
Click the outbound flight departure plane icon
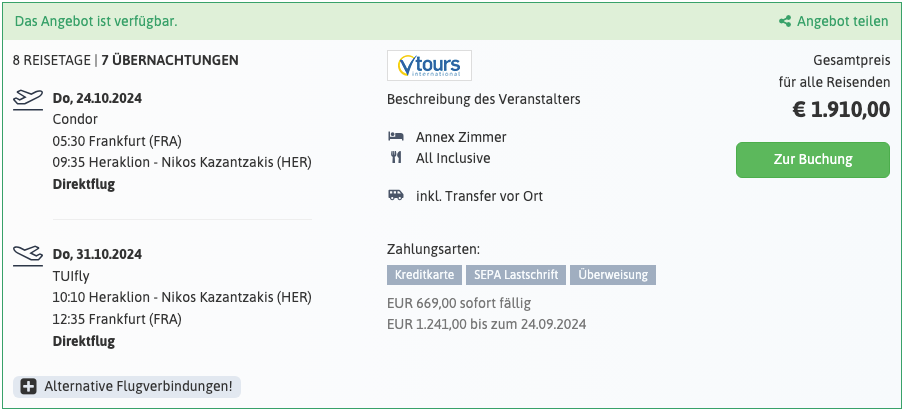(28, 100)
